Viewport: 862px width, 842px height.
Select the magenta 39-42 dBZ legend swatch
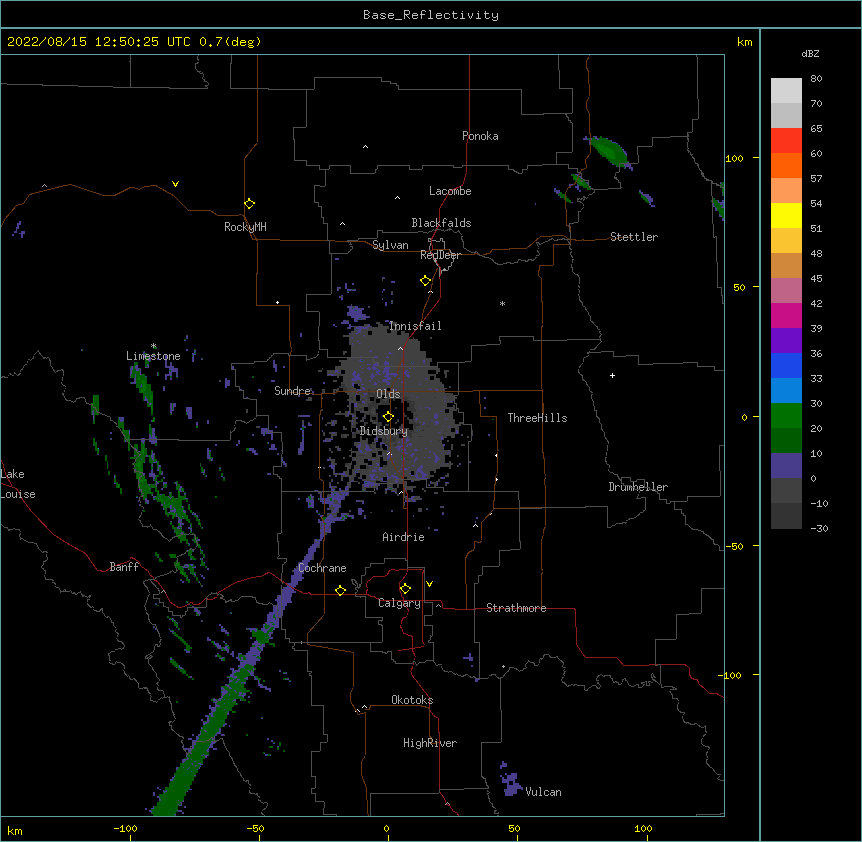[786, 315]
